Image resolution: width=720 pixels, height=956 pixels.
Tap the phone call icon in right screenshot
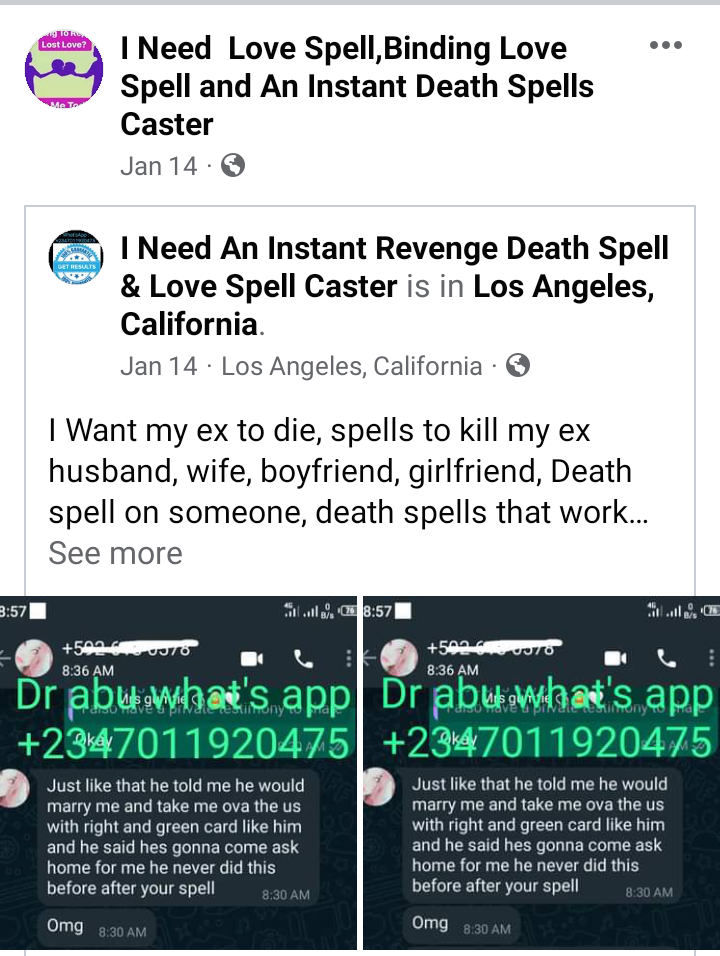point(666,658)
